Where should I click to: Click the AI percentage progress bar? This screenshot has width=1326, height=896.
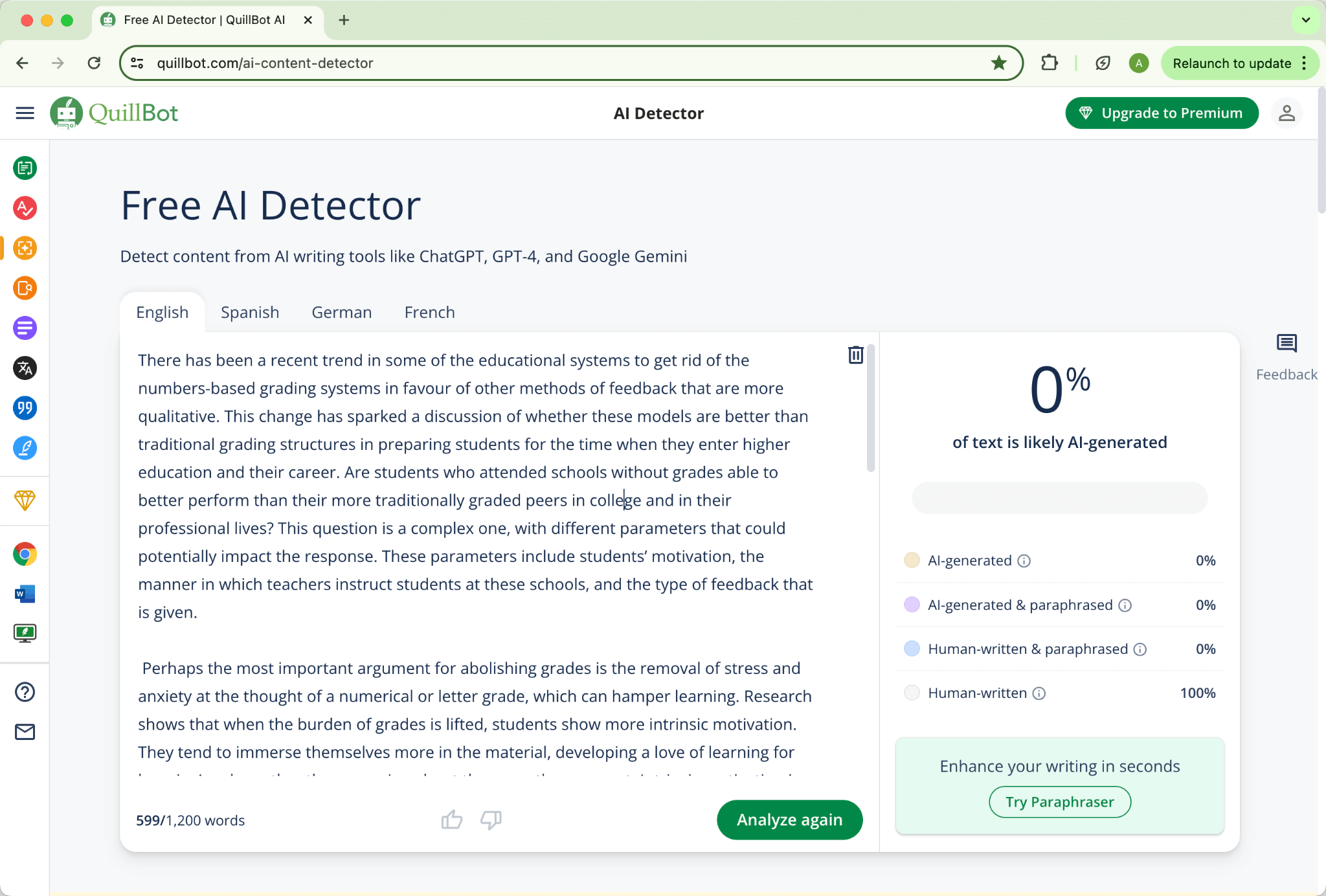click(x=1059, y=498)
